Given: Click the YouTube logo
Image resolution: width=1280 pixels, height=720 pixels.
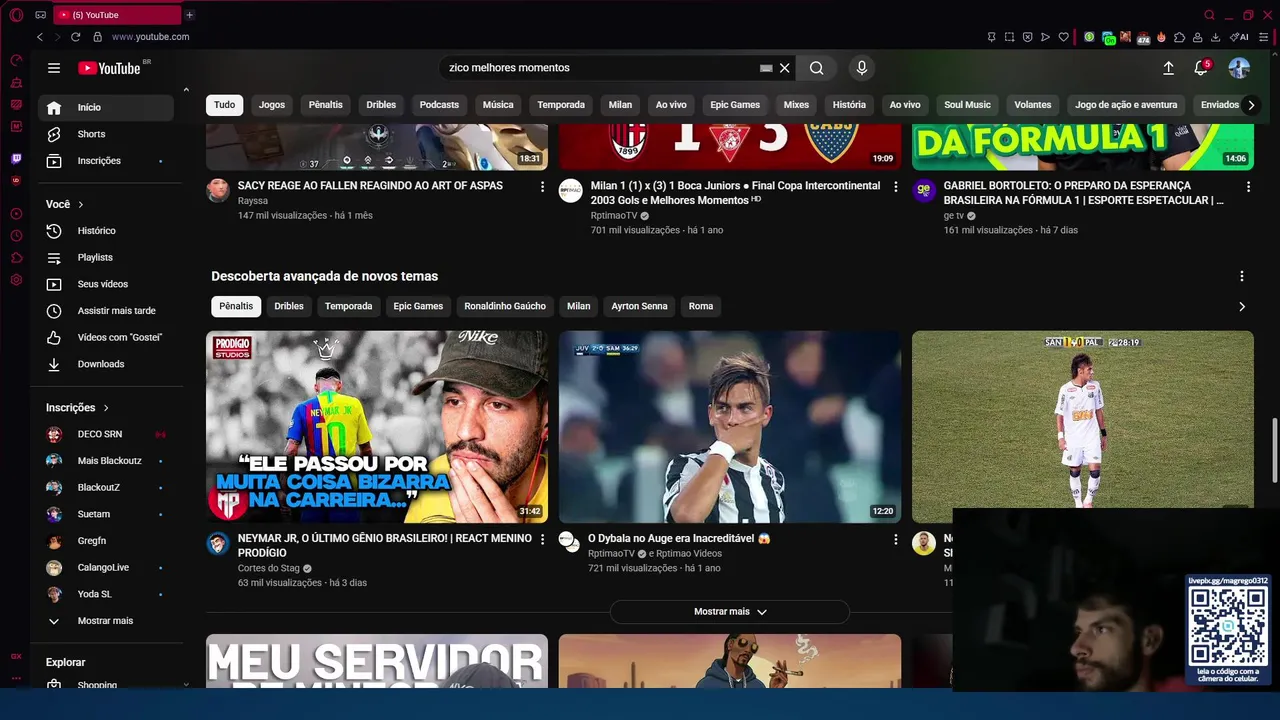Looking at the screenshot, I should click(x=109, y=68).
